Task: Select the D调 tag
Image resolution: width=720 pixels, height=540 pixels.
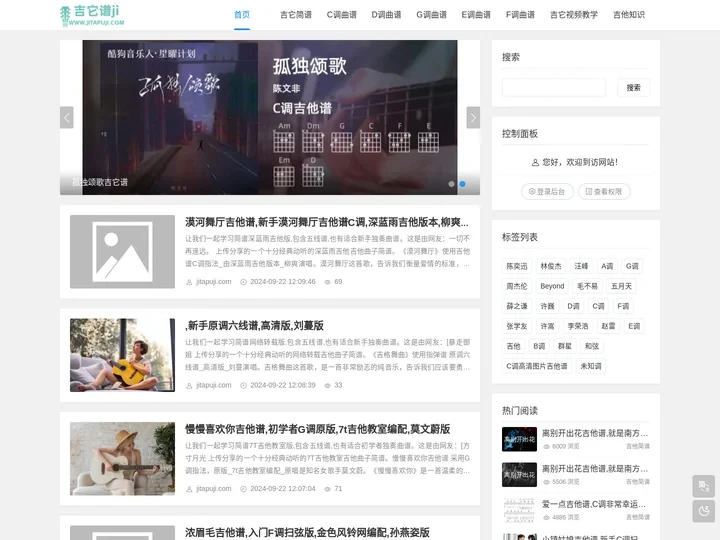Action: pyautogui.click(x=573, y=306)
